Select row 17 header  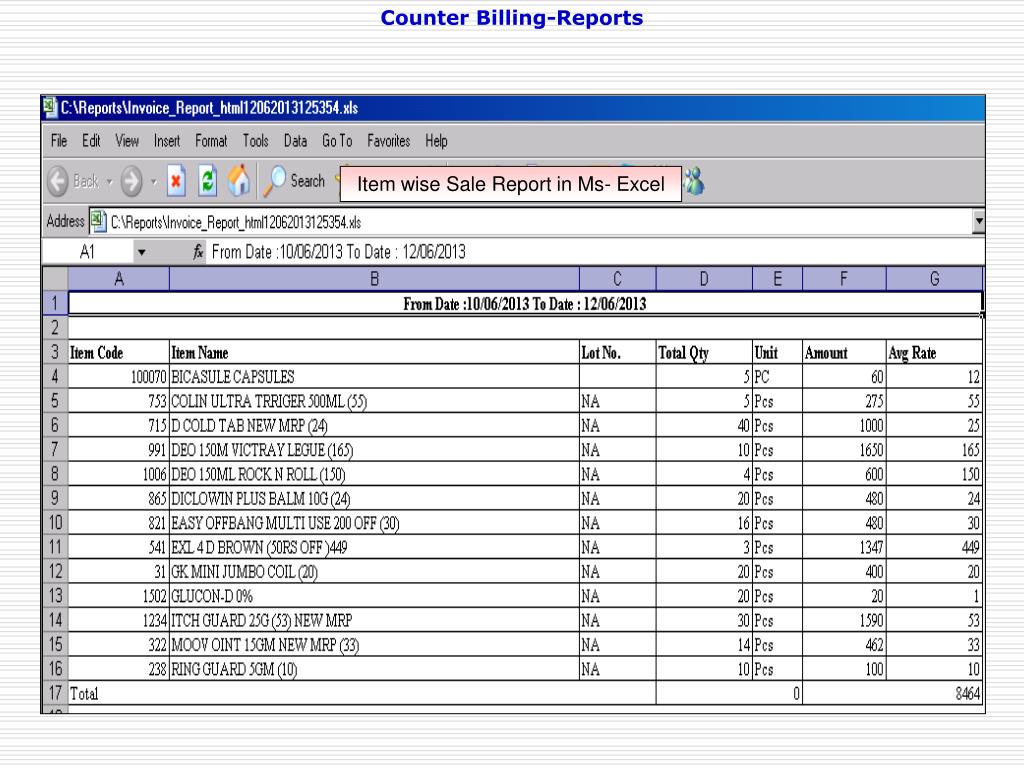pos(55,693)
